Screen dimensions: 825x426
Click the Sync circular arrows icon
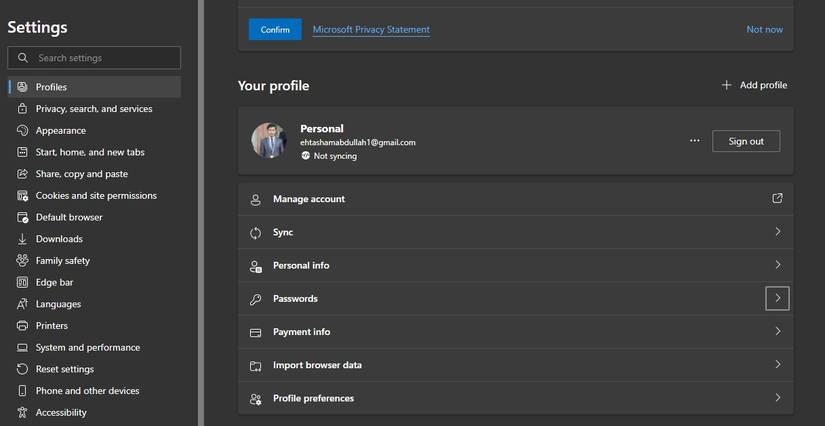pyautogui.click(x=255, y=232)
